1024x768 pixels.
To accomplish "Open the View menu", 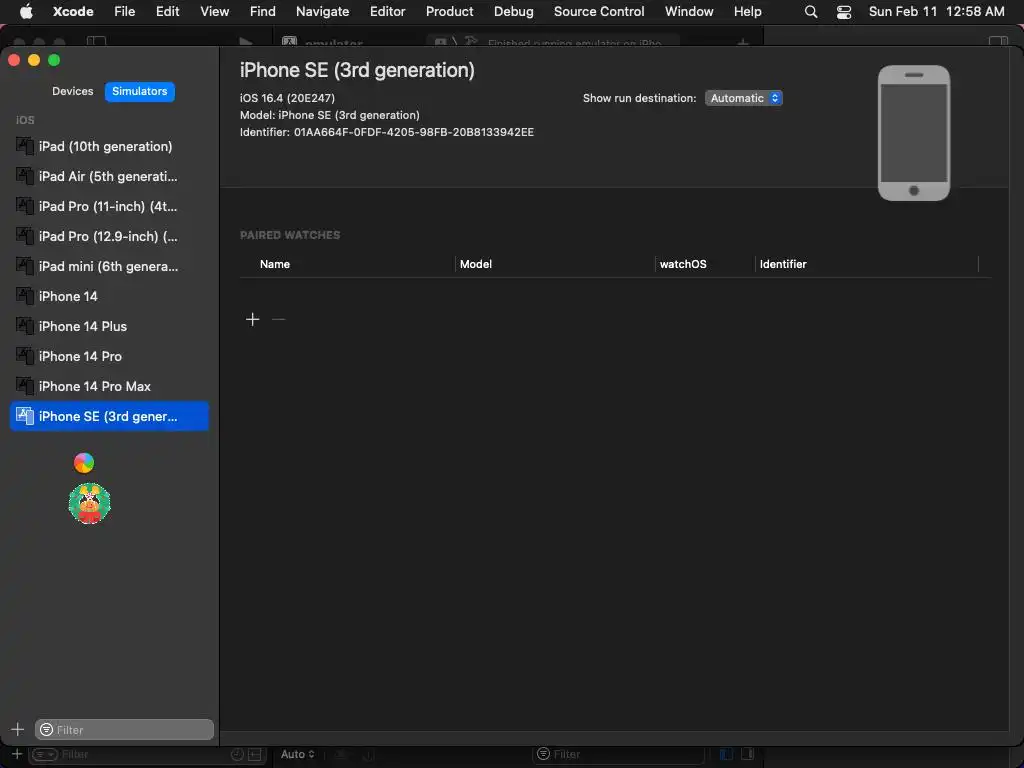I will pos(215,12).
